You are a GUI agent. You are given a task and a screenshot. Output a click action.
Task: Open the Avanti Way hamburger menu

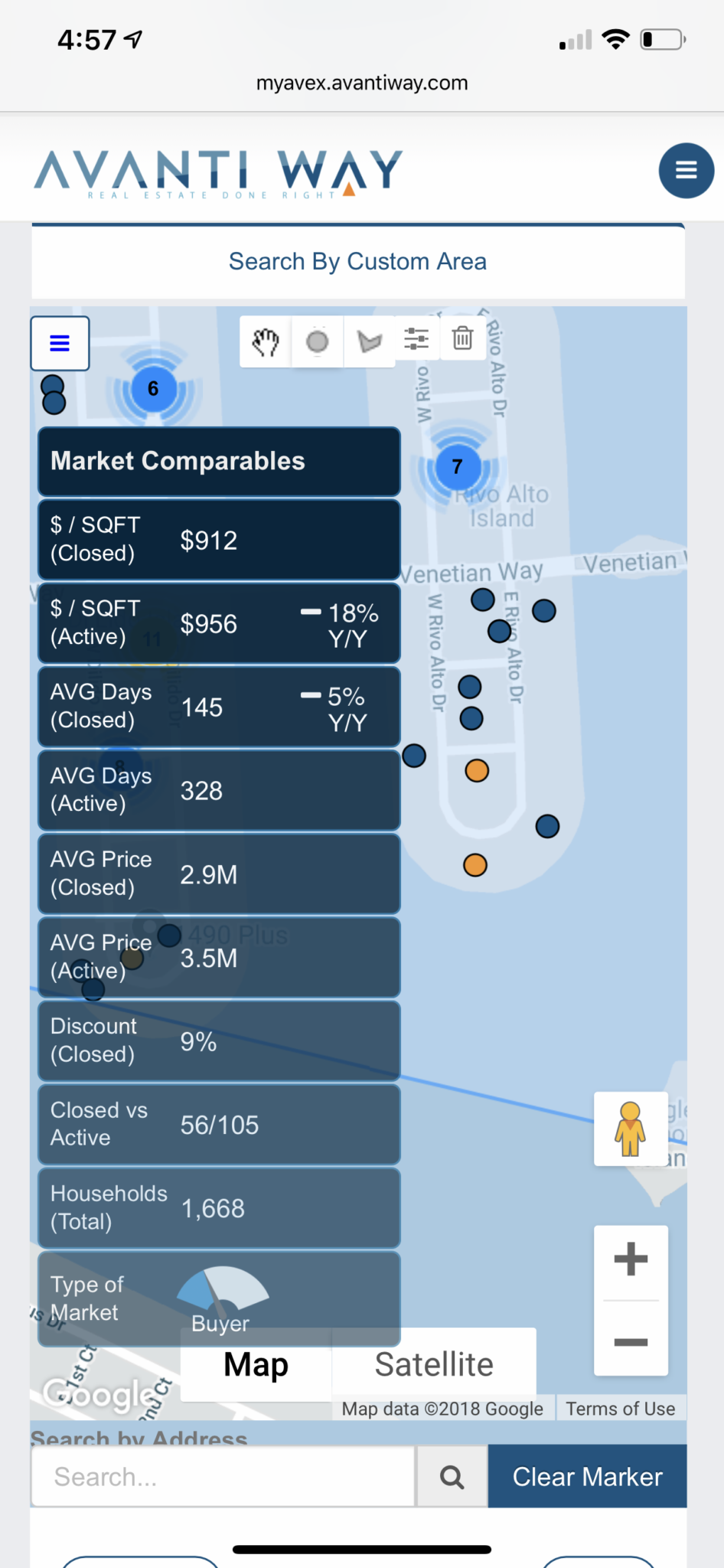coord(686,170)
